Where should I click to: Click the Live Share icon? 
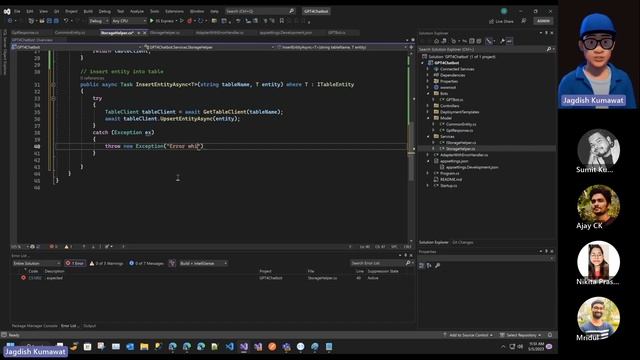coord(491,21)
